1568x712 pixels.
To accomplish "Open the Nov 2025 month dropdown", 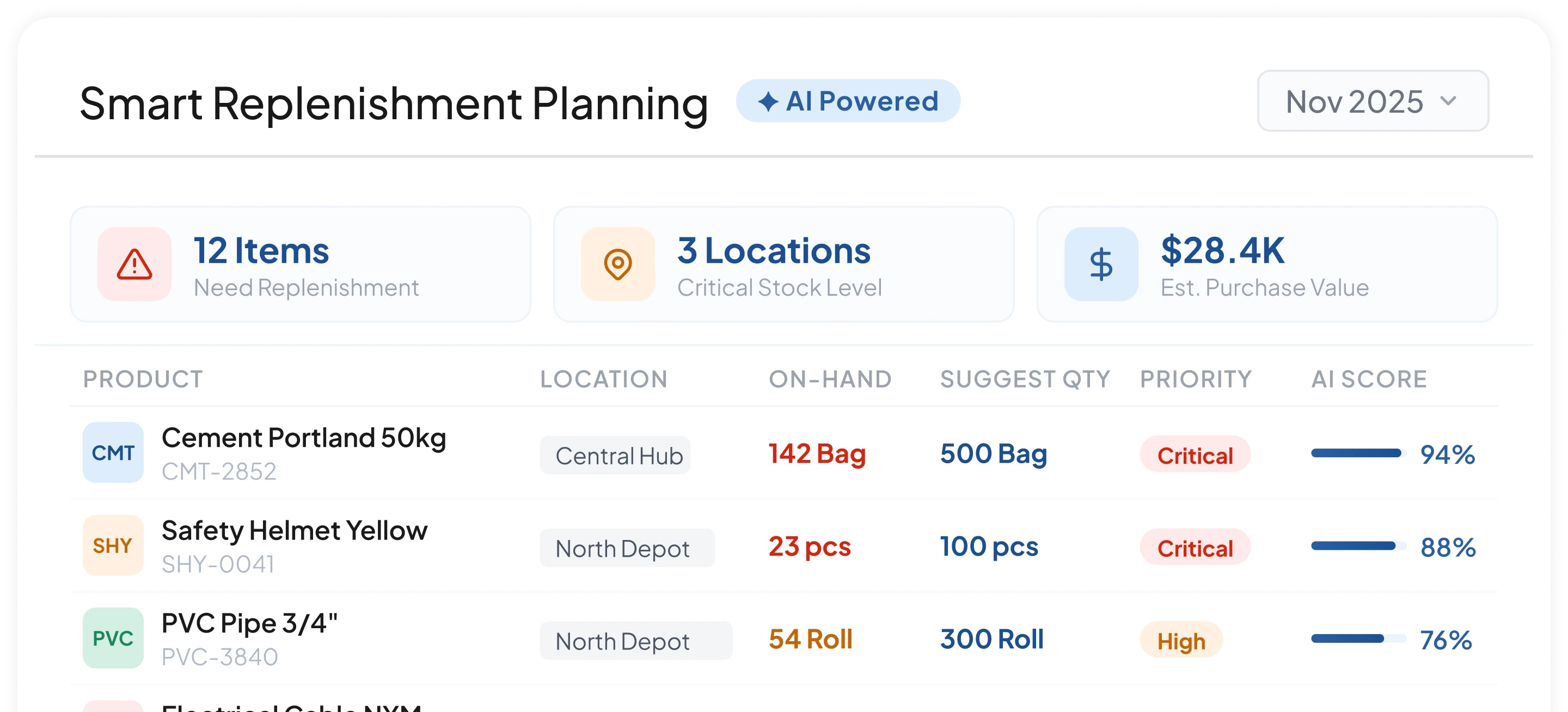I will click(x=1373, y=101).
